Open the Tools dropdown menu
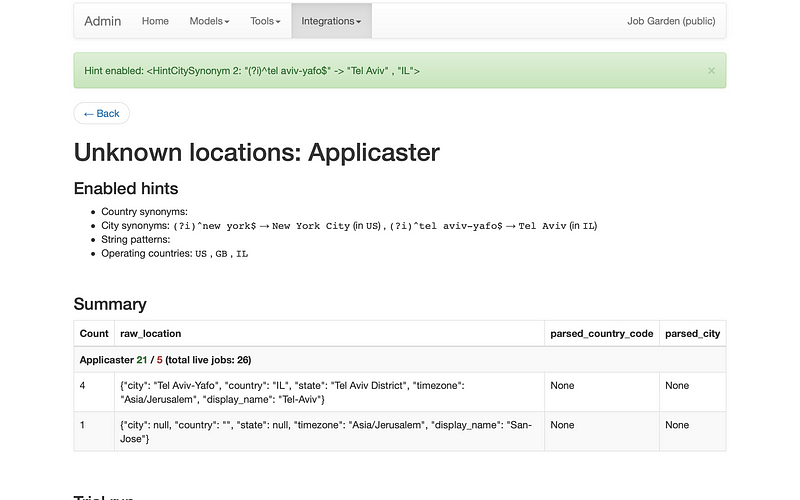 (x=265, y=21)
